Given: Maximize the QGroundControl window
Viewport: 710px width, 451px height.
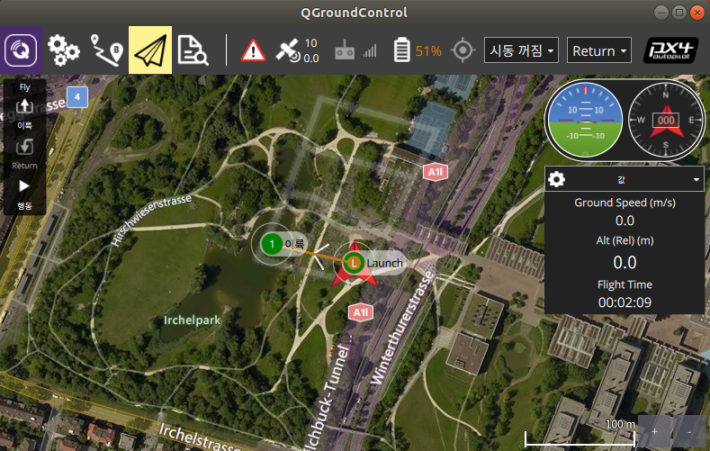Looking at the screenshot, I should pos(679,12).
